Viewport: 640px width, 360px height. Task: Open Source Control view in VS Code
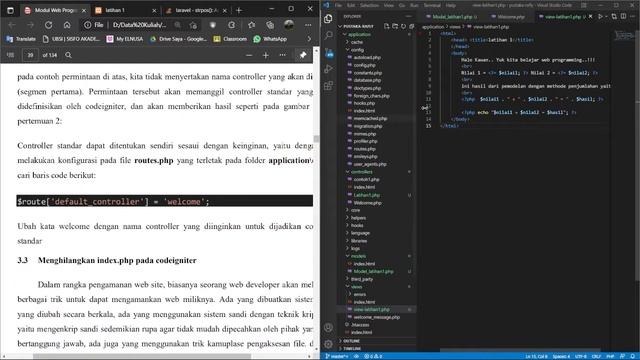(x=328, y=53)
